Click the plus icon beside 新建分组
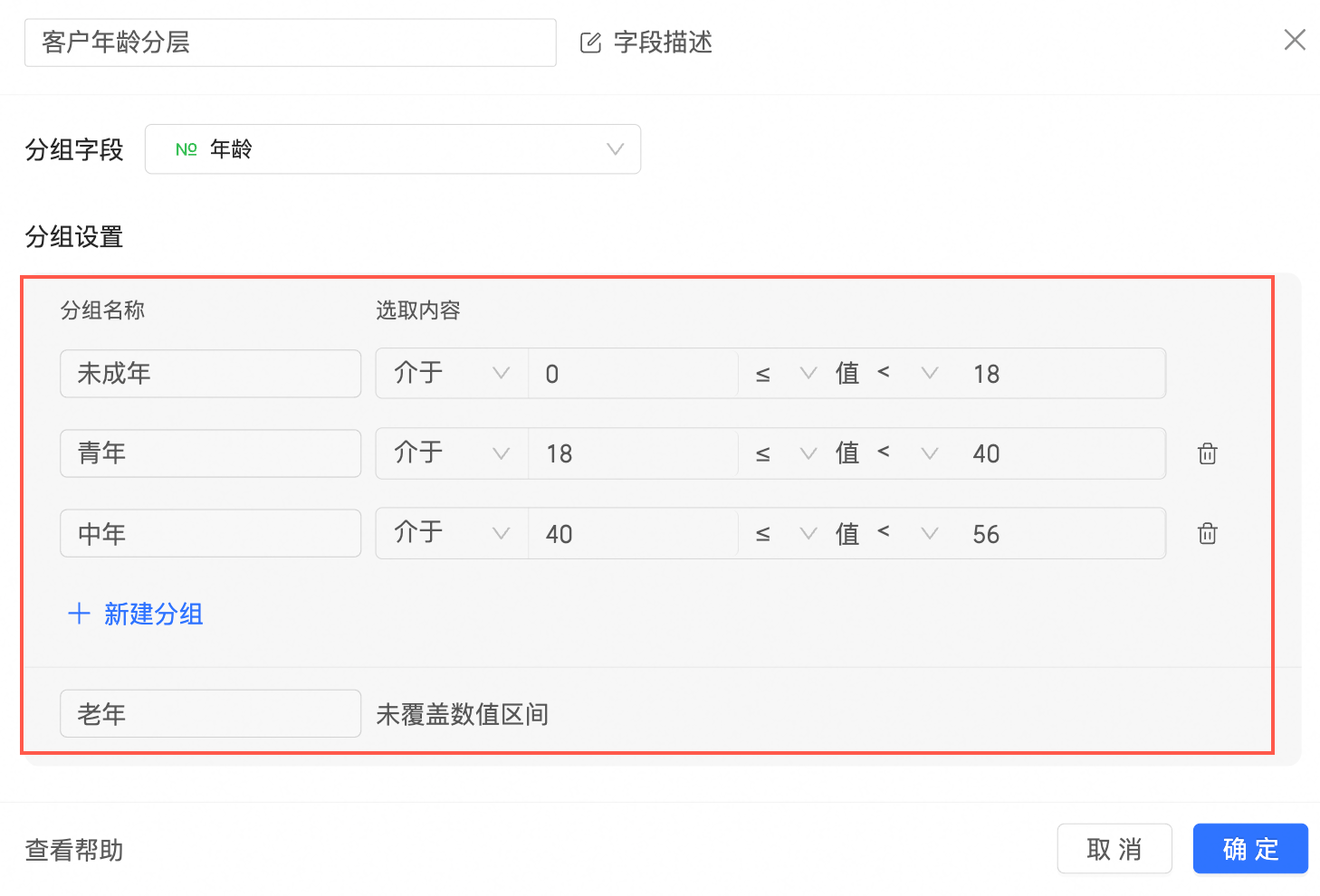This screenshot has width=1320, height=896. [x=79, y=614]
